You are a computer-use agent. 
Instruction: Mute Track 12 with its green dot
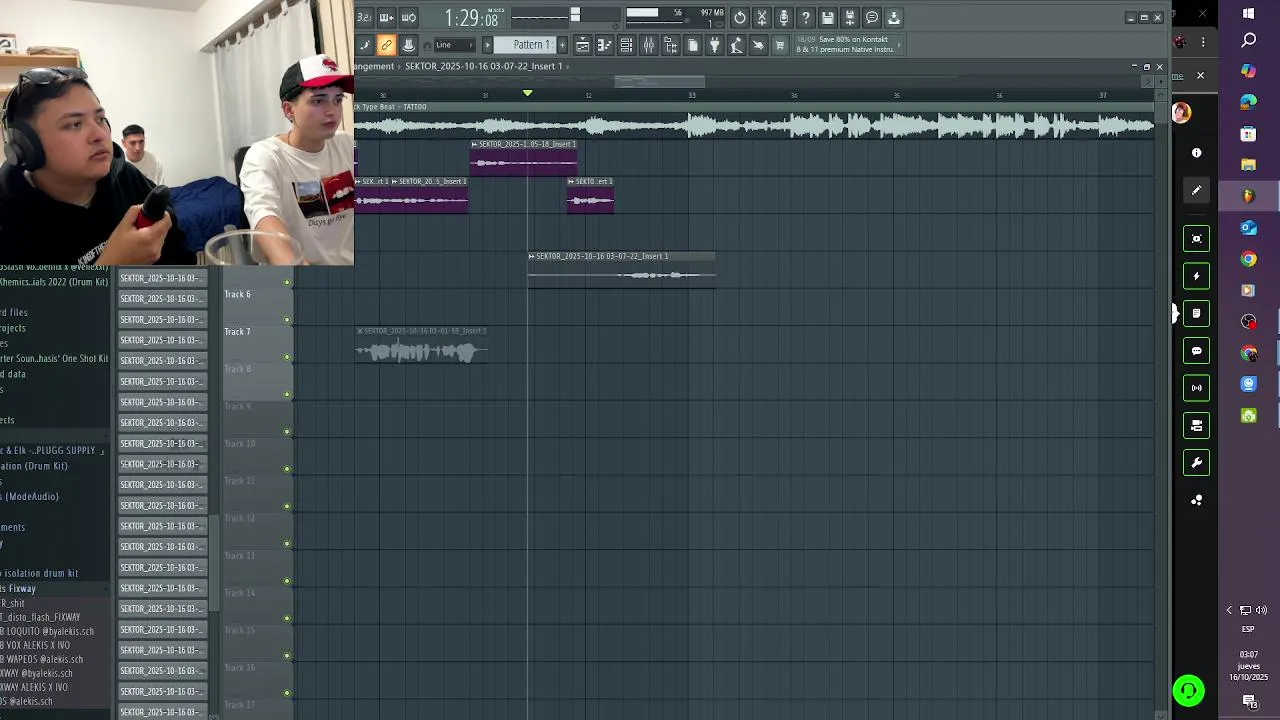(288, 544)
